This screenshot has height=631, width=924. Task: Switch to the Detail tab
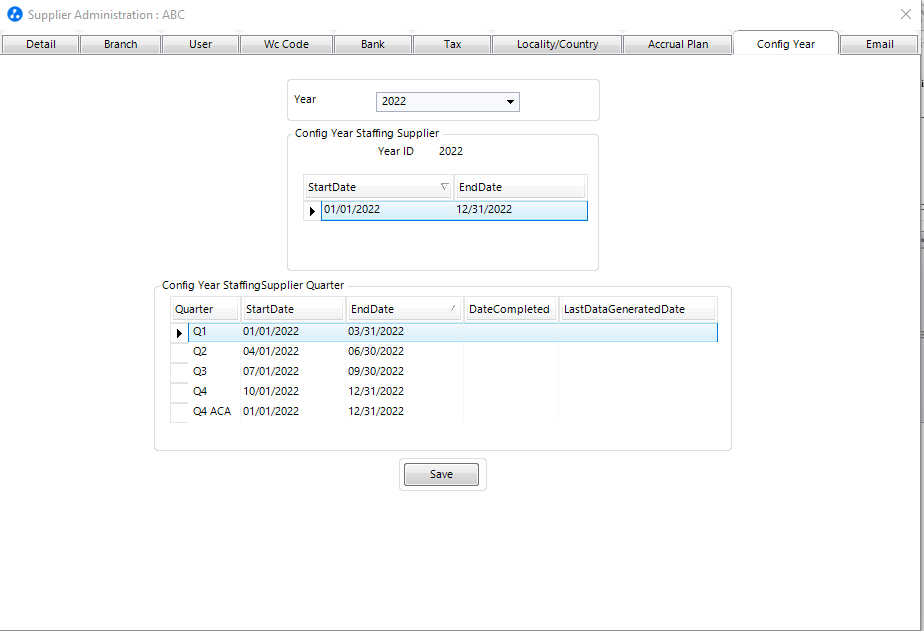coord(40,44)
